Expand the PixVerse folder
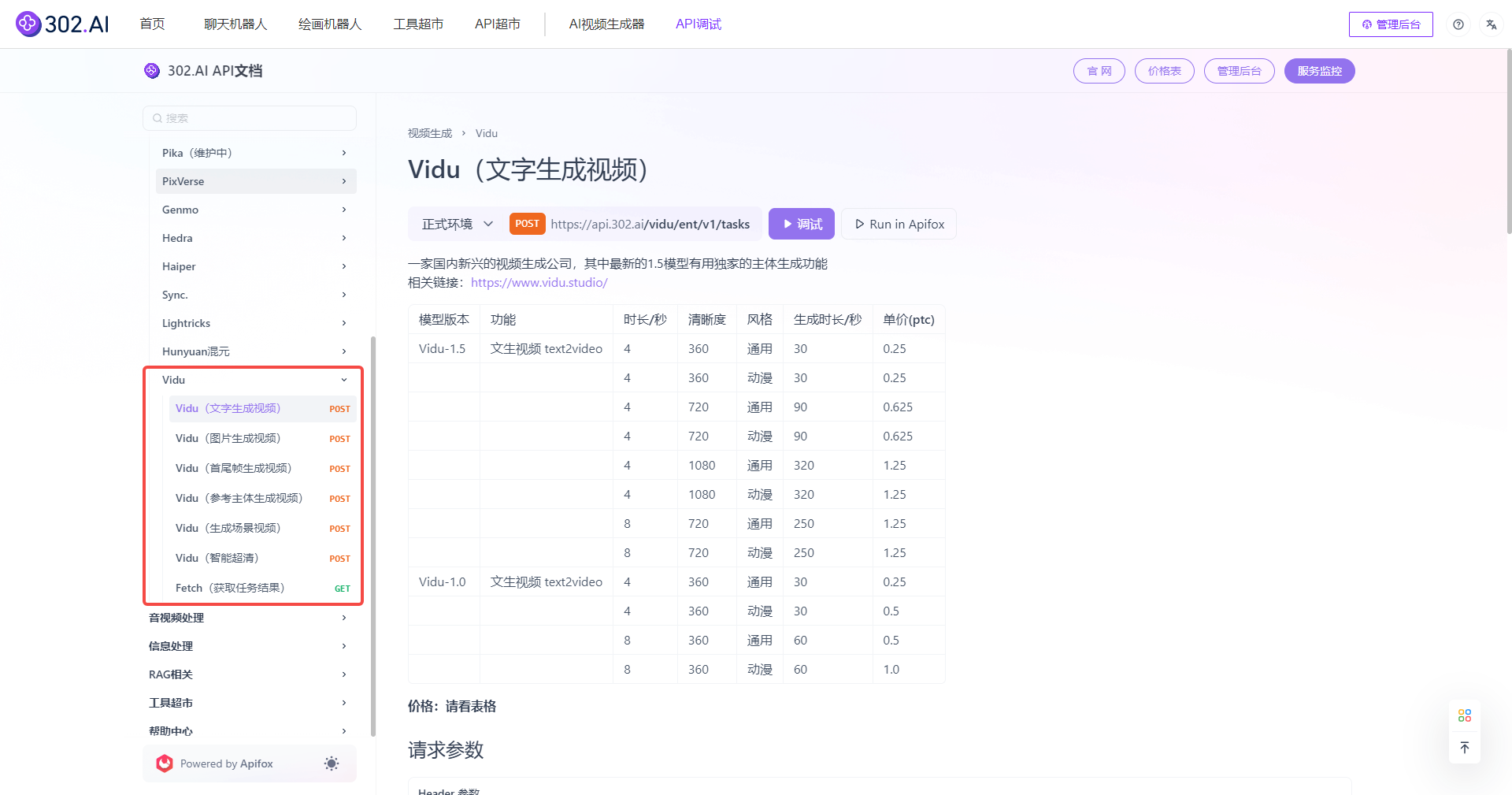 click(256, 181)
